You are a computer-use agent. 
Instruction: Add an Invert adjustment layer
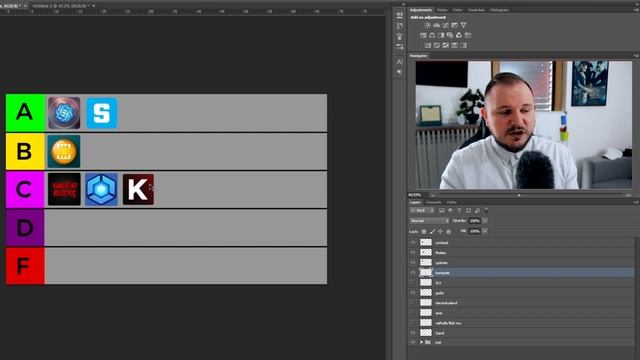(427, 45)
